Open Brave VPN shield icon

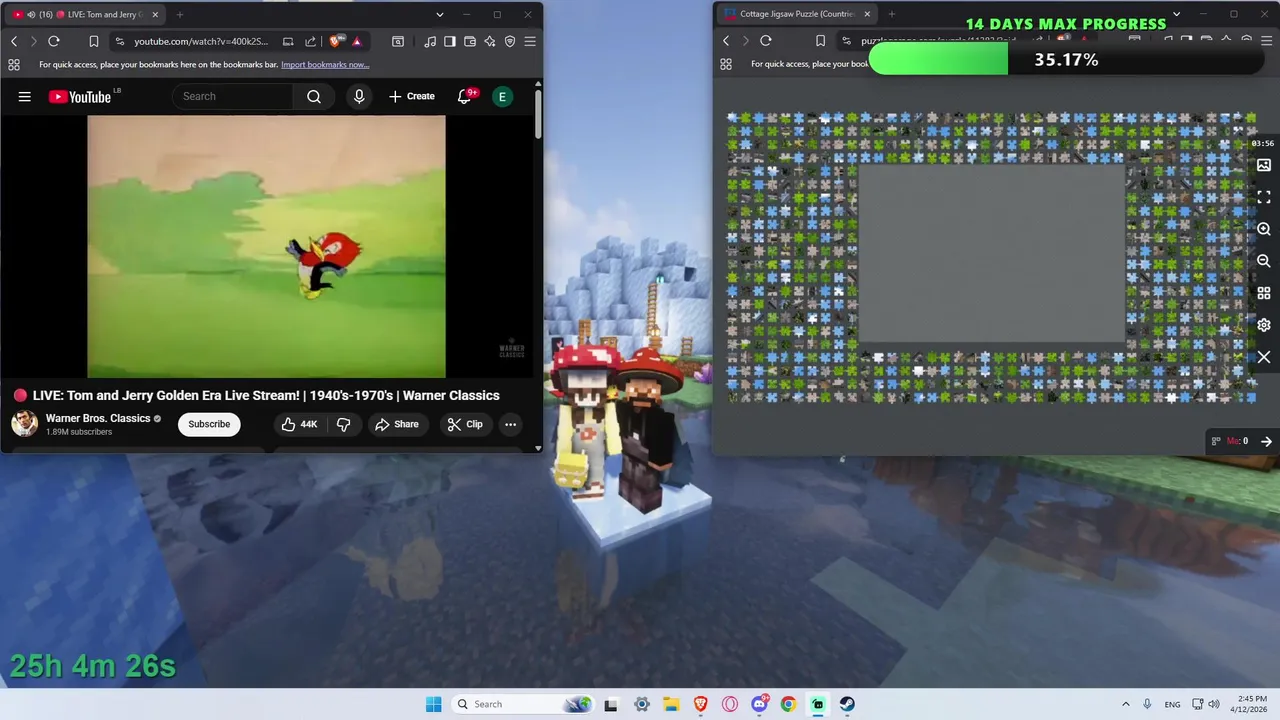(510, 41)
